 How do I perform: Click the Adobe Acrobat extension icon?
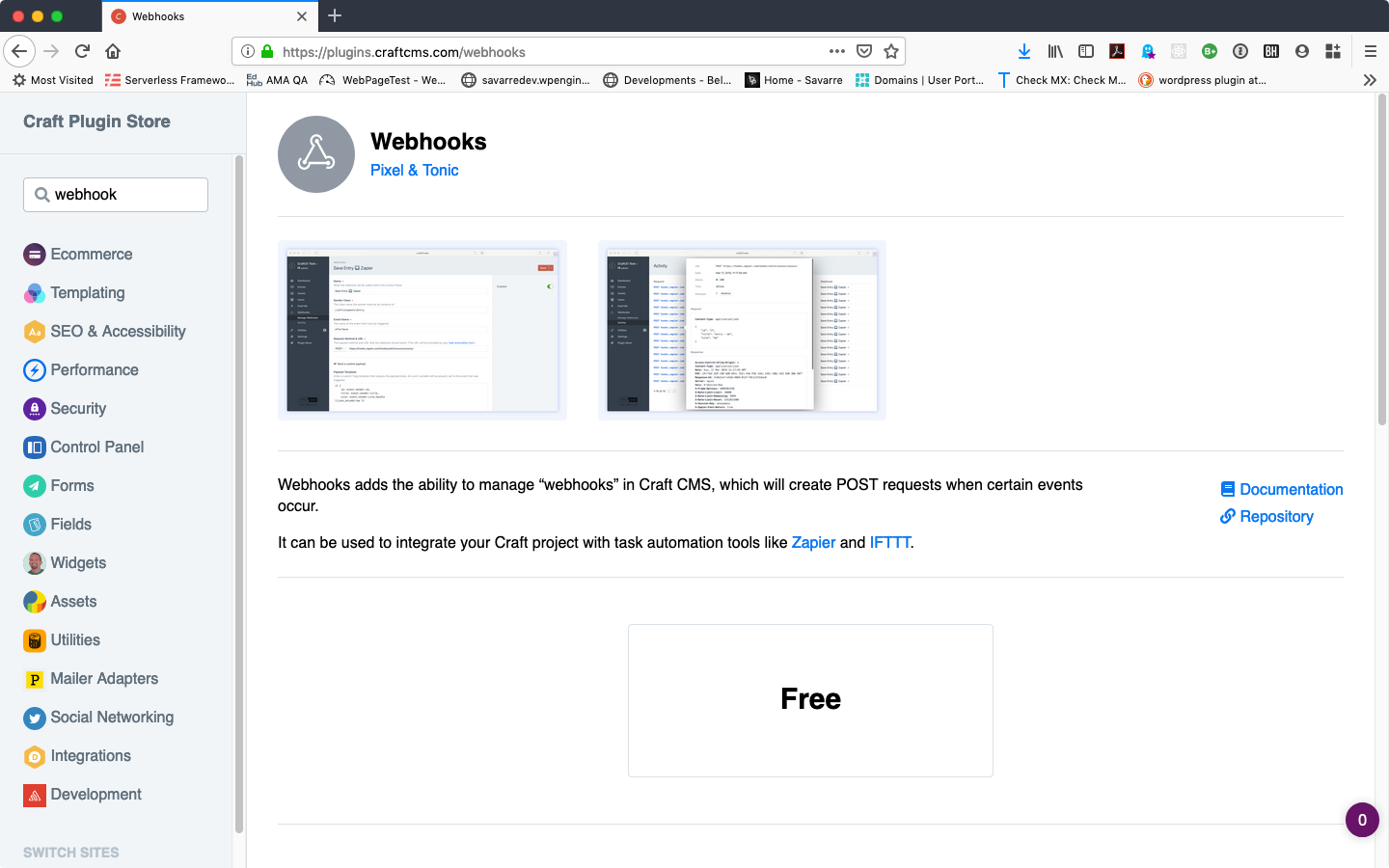coord(1117,51)
